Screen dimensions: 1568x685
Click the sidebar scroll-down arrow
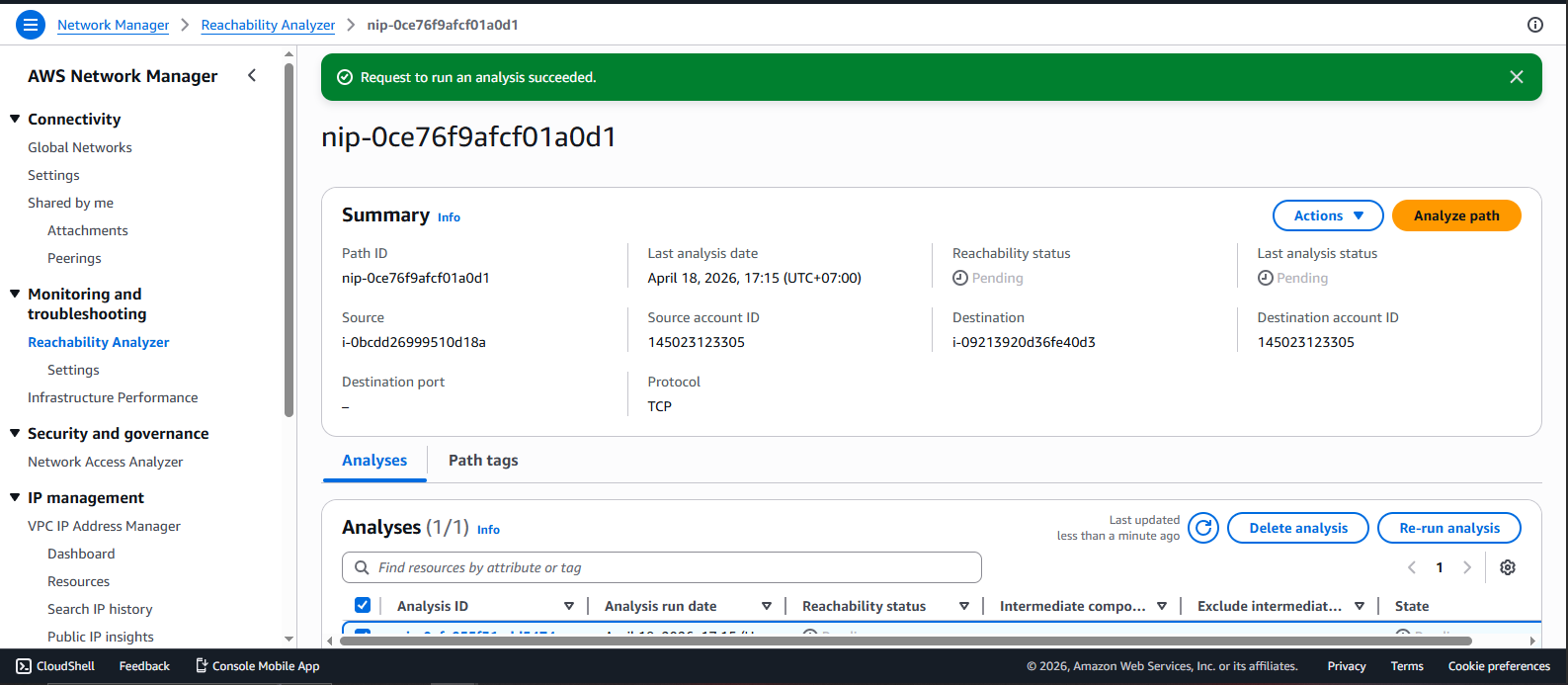click(x=289, y=640)
